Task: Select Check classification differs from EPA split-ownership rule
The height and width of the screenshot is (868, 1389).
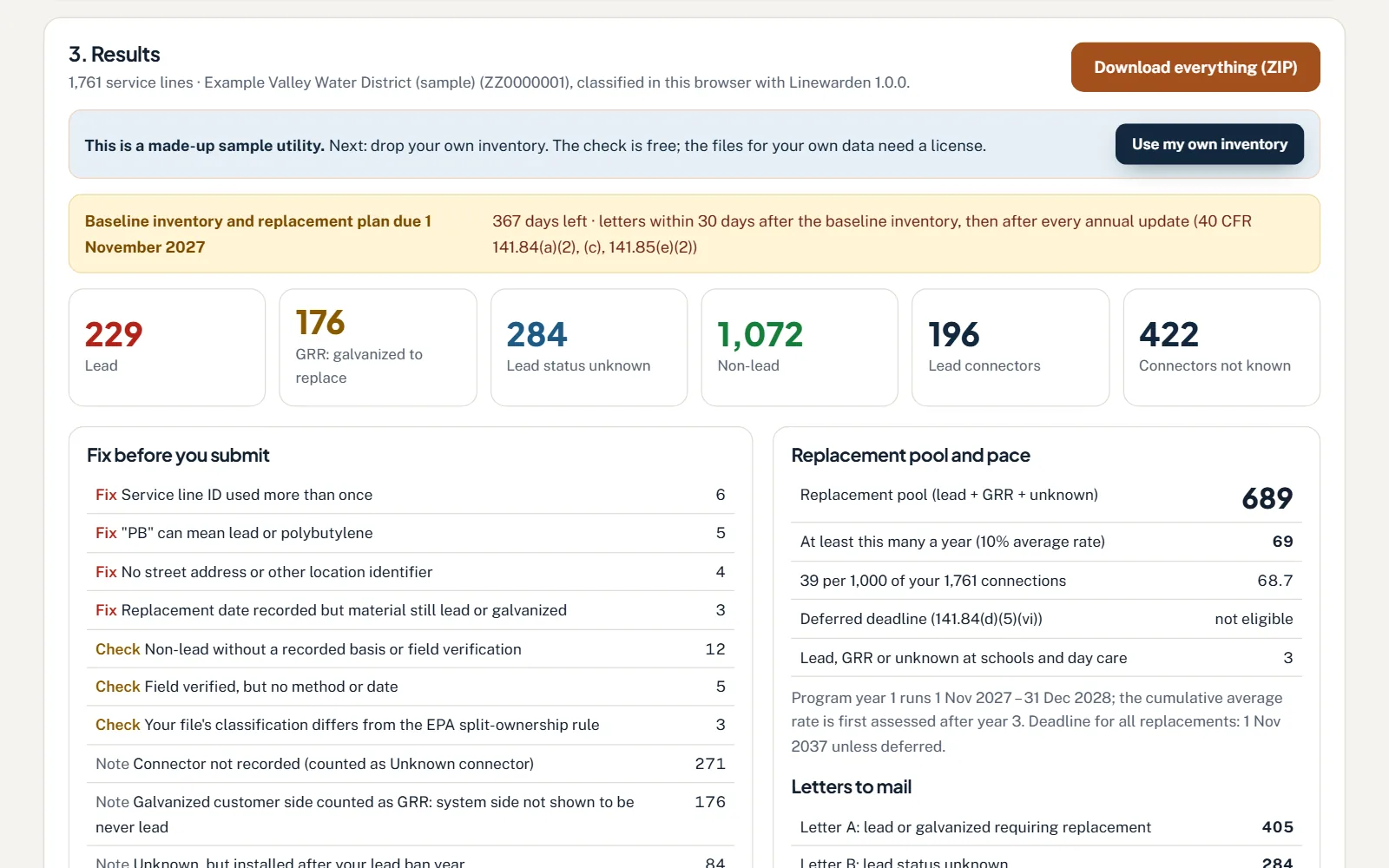Action: [411, 725]
